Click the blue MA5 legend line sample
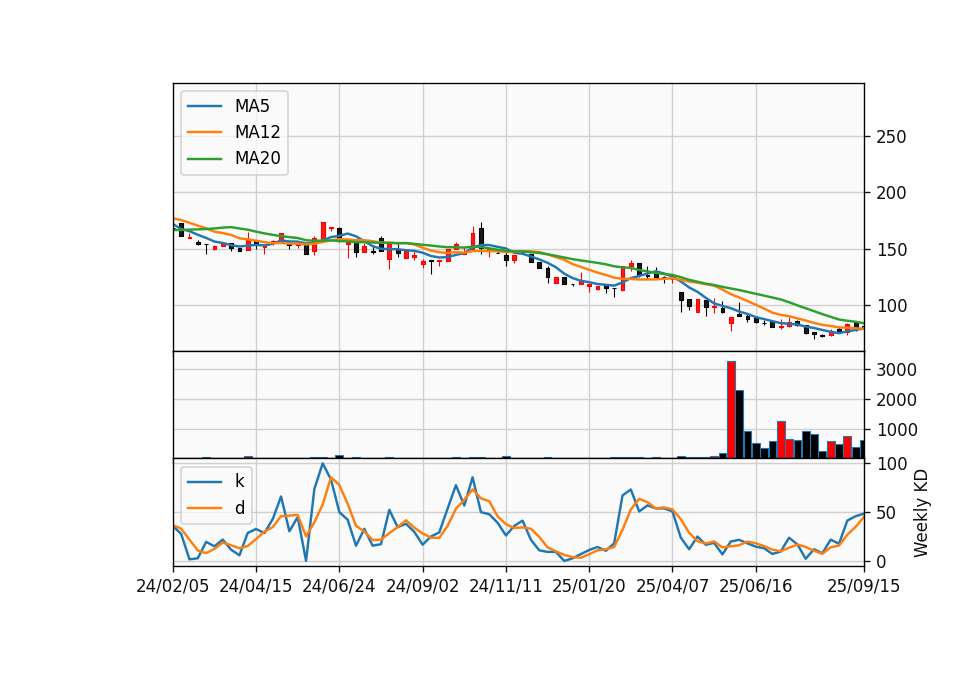Viewport: 960px width, 690px height. 204,106
